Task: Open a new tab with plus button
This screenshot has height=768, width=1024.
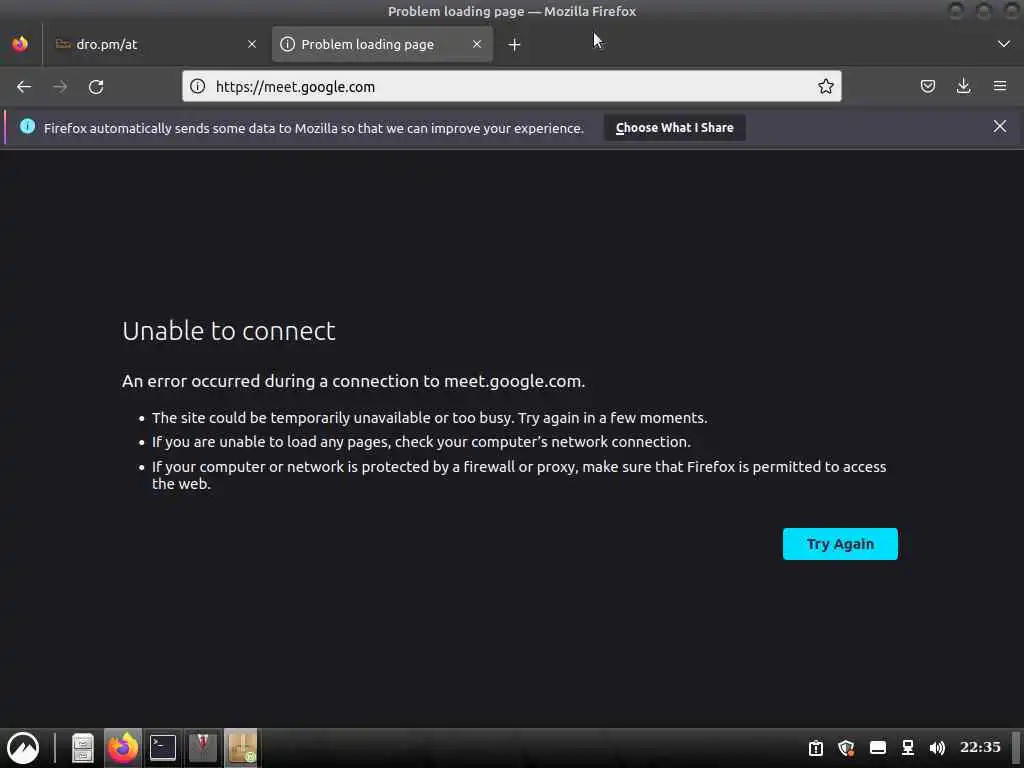Action: coord(515,44)
